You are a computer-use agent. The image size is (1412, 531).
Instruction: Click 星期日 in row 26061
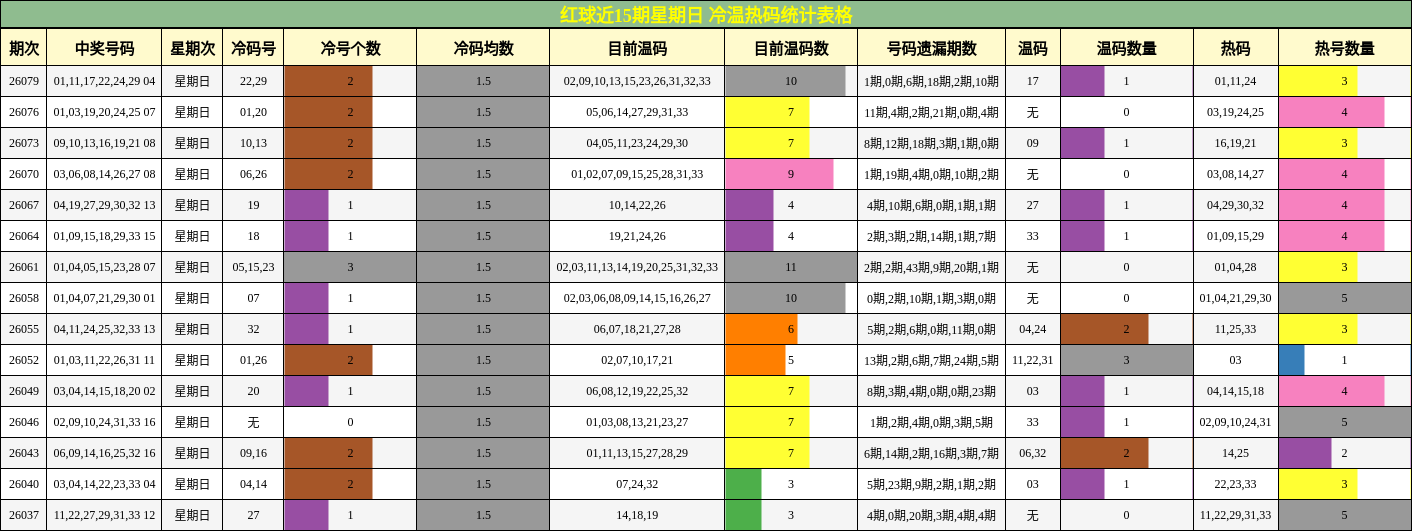point(192,267)
